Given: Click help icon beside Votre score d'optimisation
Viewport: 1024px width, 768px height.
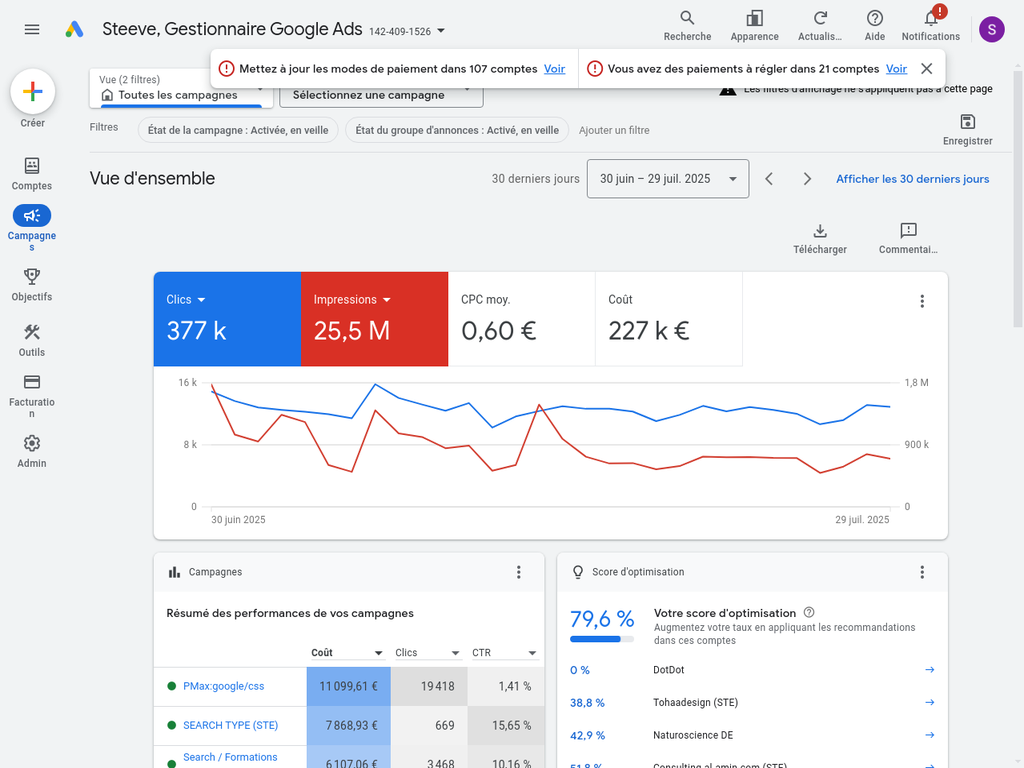Looking at the screenshot, I should 808,613.
